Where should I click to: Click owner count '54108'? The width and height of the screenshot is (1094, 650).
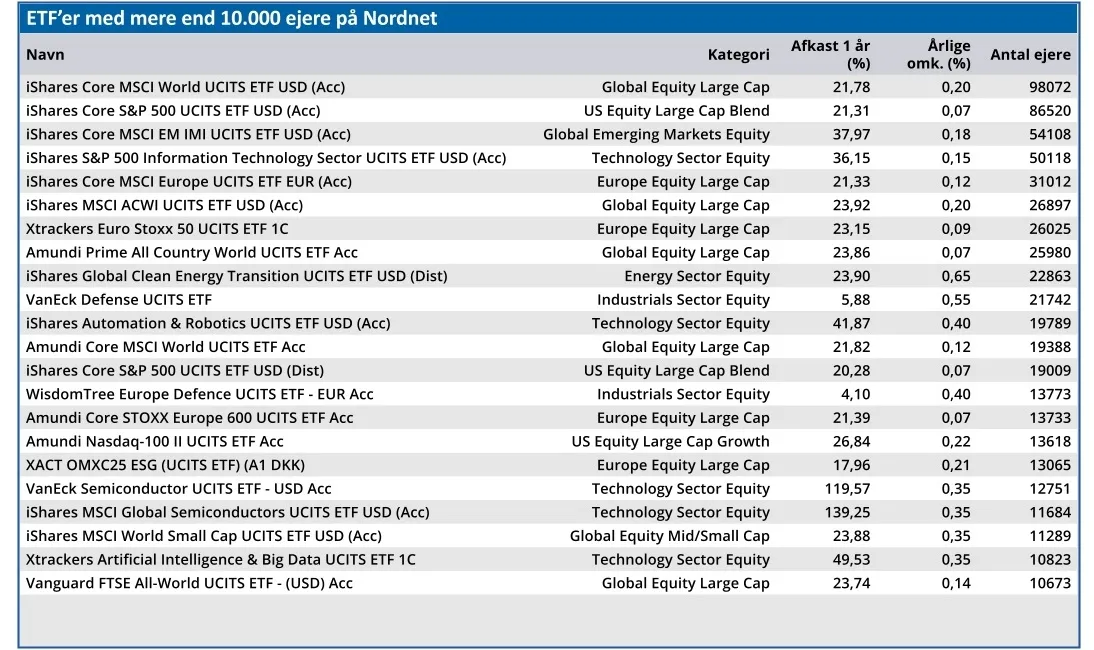tap(1050, 135)
